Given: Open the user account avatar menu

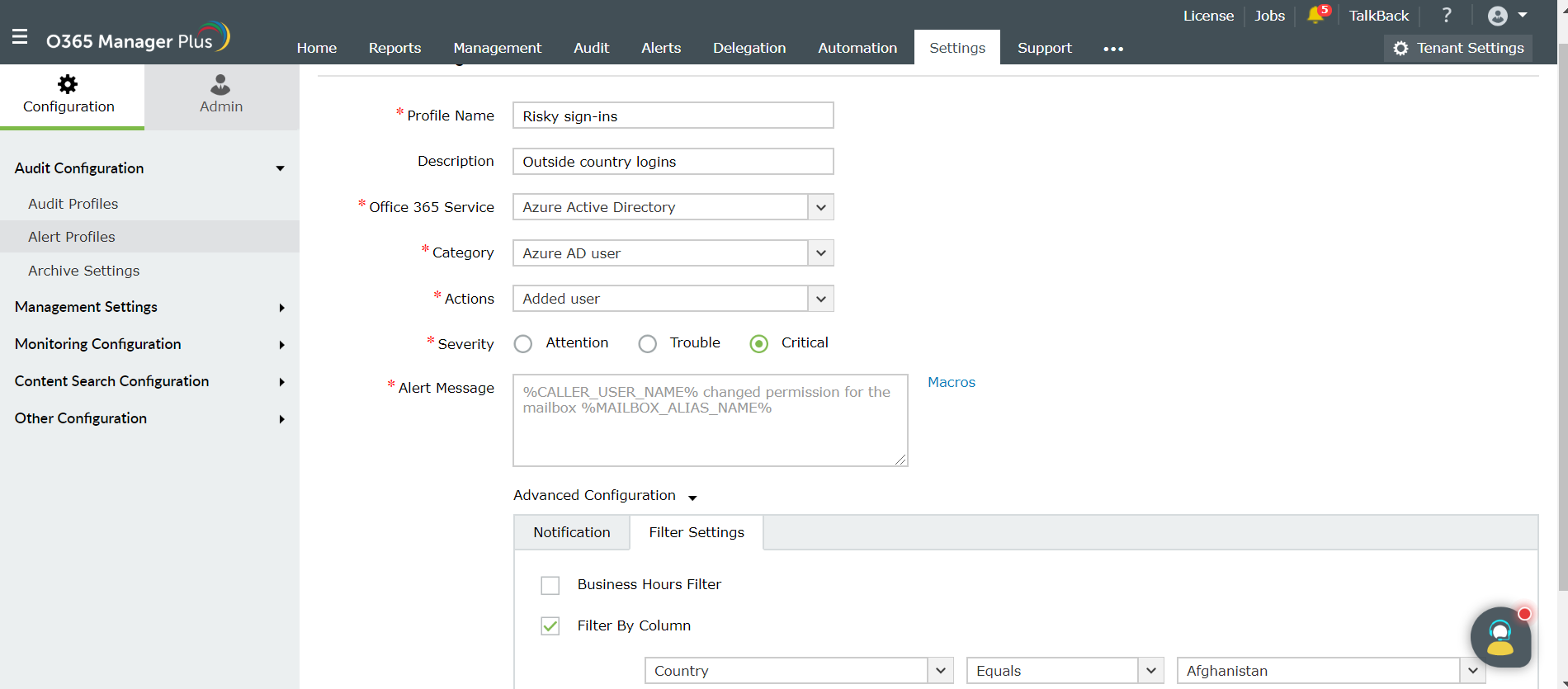Looking at the screenshot, I should [x=1507, y=16].
